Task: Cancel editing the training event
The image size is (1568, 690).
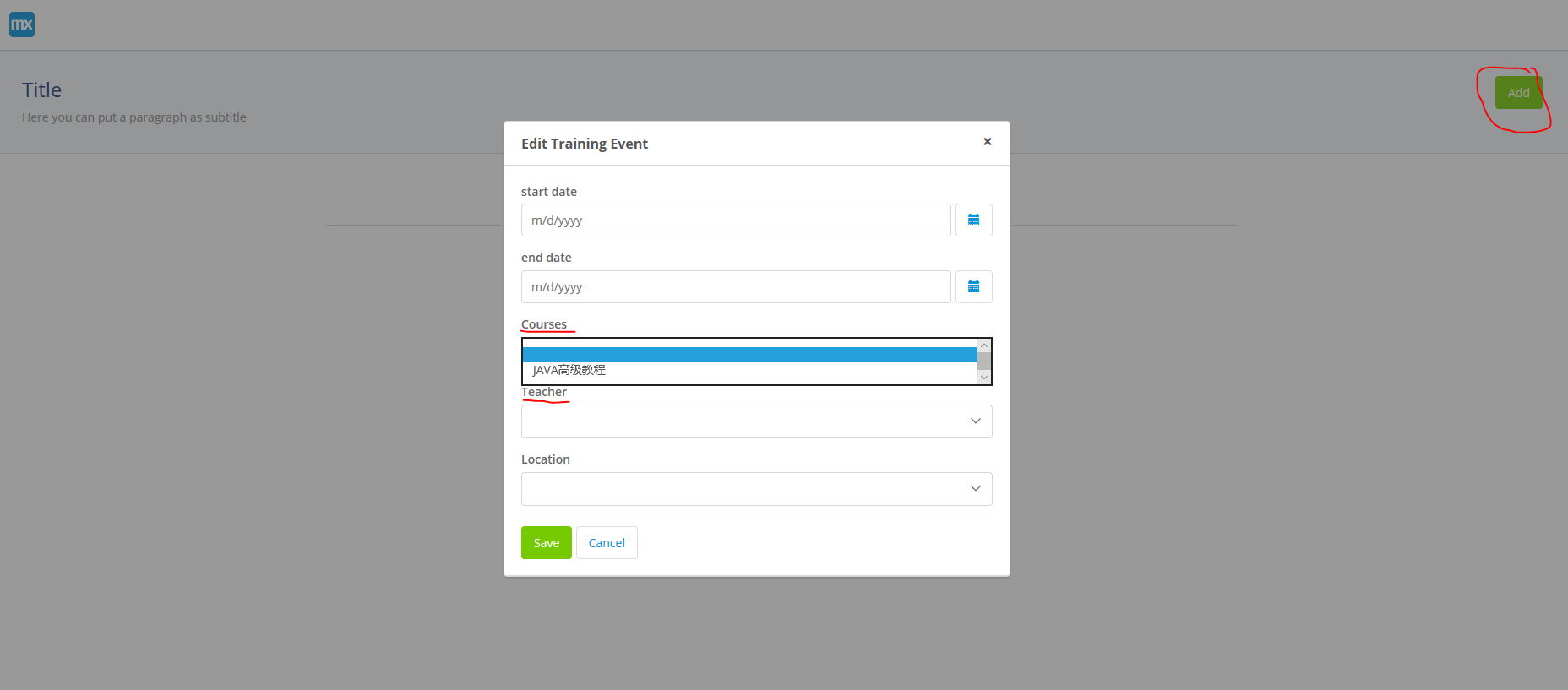Action: point(607,542)
